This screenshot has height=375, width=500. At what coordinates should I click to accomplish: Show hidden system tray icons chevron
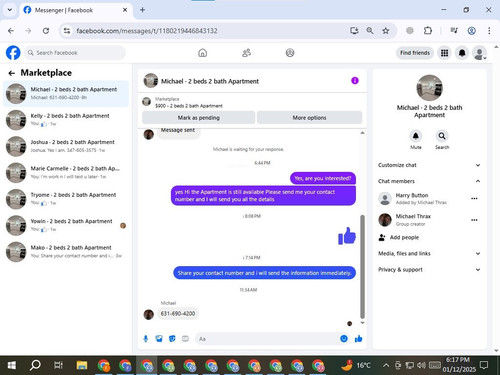386,365
